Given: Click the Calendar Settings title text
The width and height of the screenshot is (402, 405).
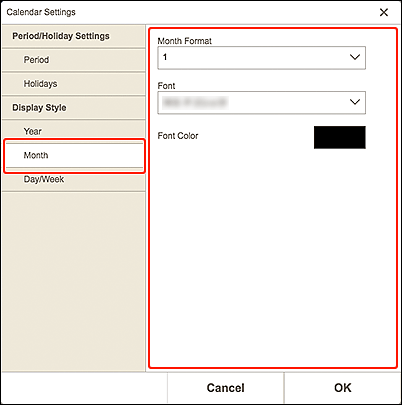Looking at the screenshot, I should 41,12.
